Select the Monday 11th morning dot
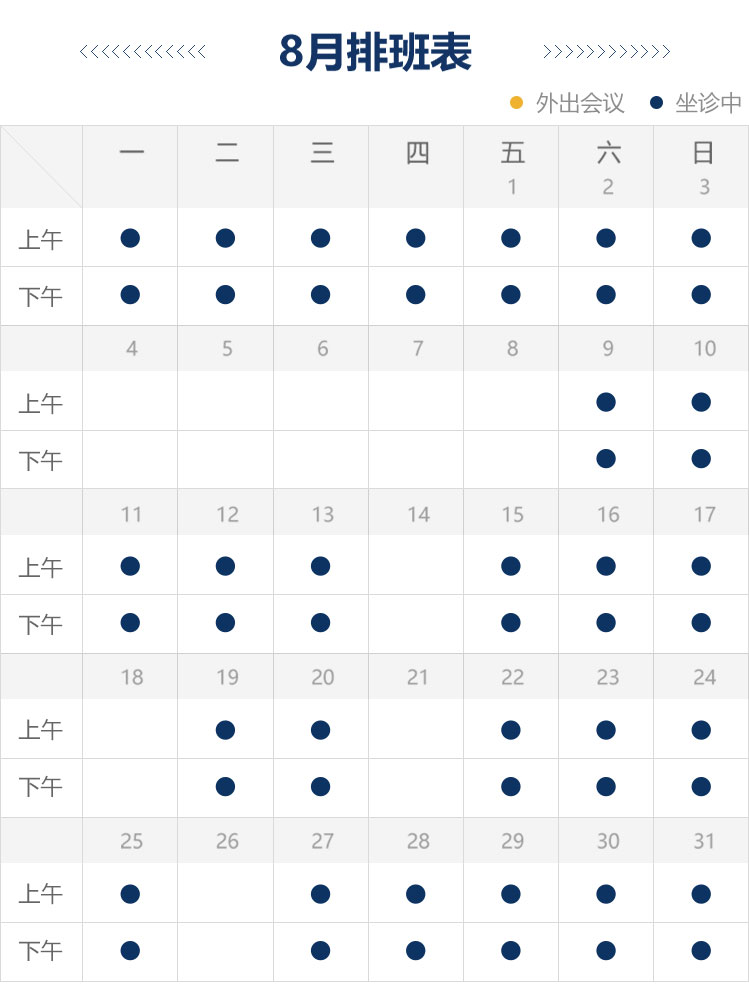Image resolution: width=749 pixels, height=1000 pixels. tap(130, 566)
